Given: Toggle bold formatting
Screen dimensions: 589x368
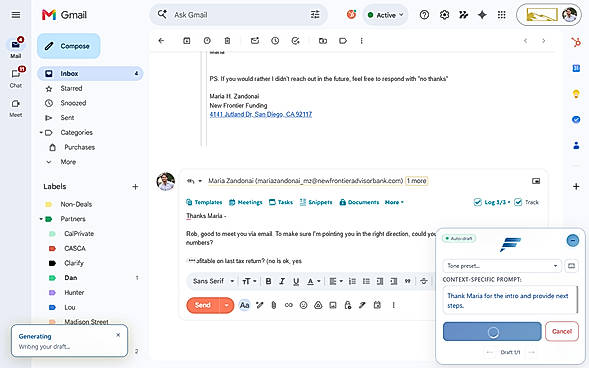Looking at the screenshot, I should (x=269, y=281).
